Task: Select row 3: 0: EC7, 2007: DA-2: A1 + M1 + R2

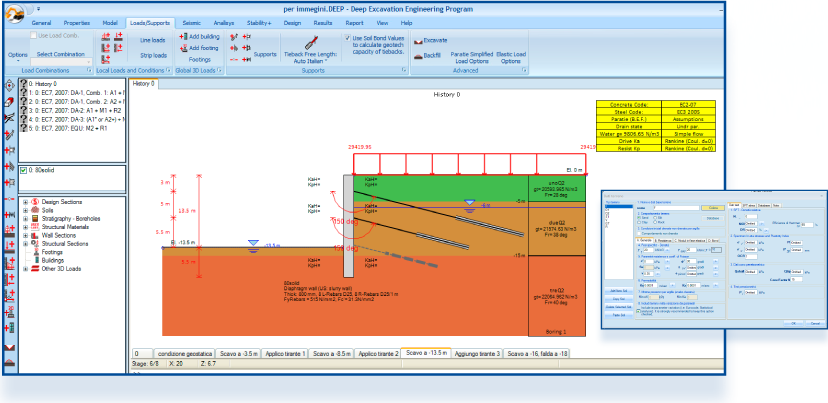Action: coord(73,110)
